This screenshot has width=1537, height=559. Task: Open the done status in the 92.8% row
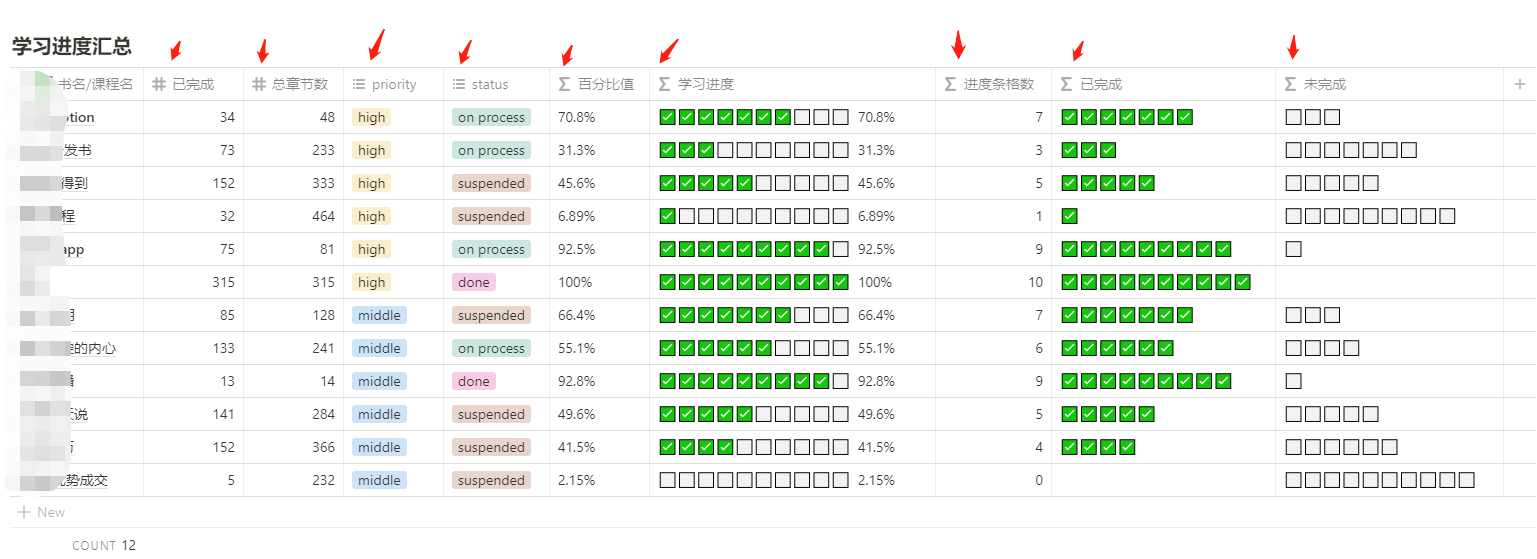[474, 381]
